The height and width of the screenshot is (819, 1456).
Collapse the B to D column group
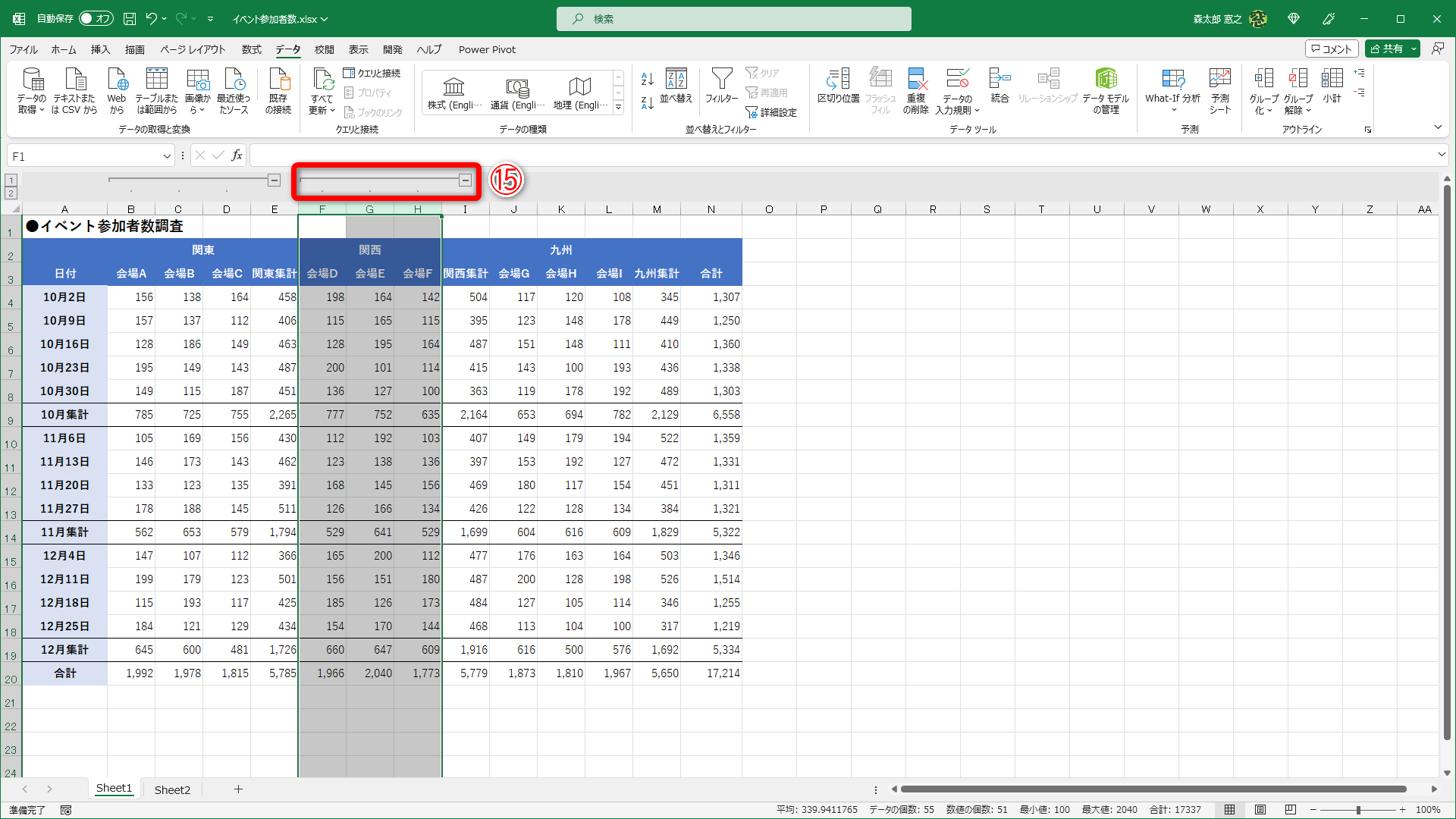pyautogui.click(x=274, y=180)
